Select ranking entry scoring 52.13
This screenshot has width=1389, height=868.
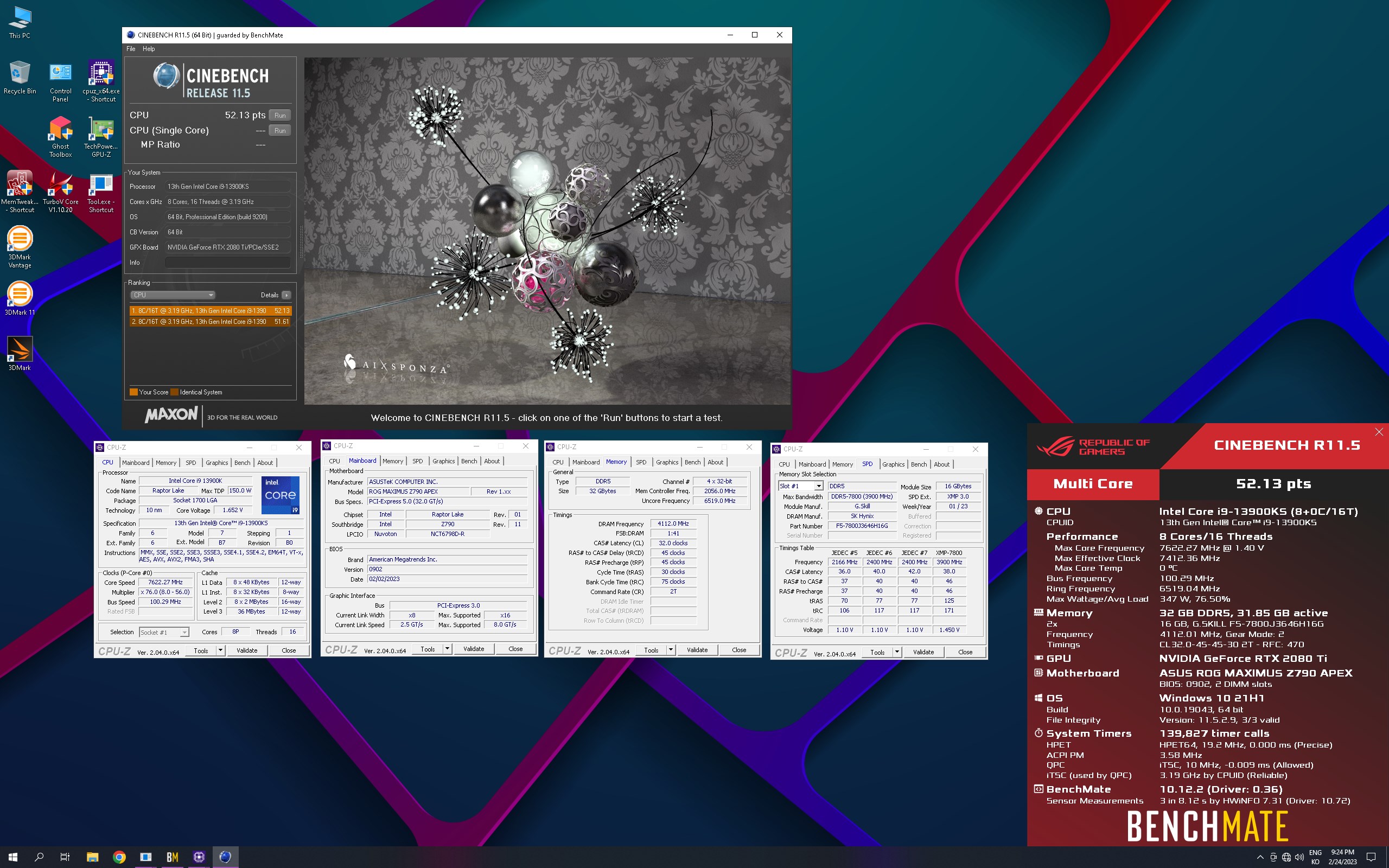[x=211, y=310]
